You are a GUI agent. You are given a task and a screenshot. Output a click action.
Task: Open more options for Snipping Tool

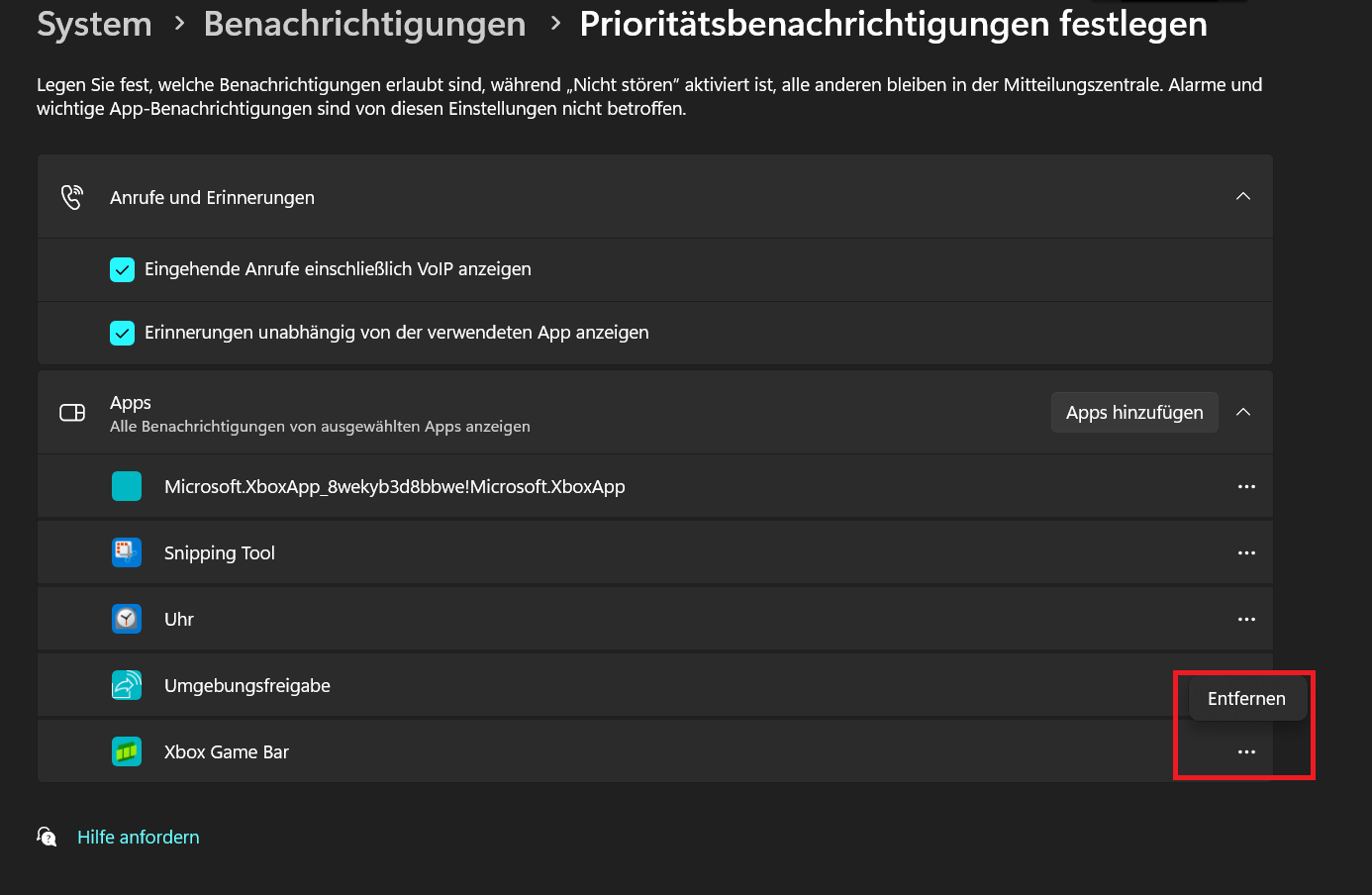tap(1246, 552)
